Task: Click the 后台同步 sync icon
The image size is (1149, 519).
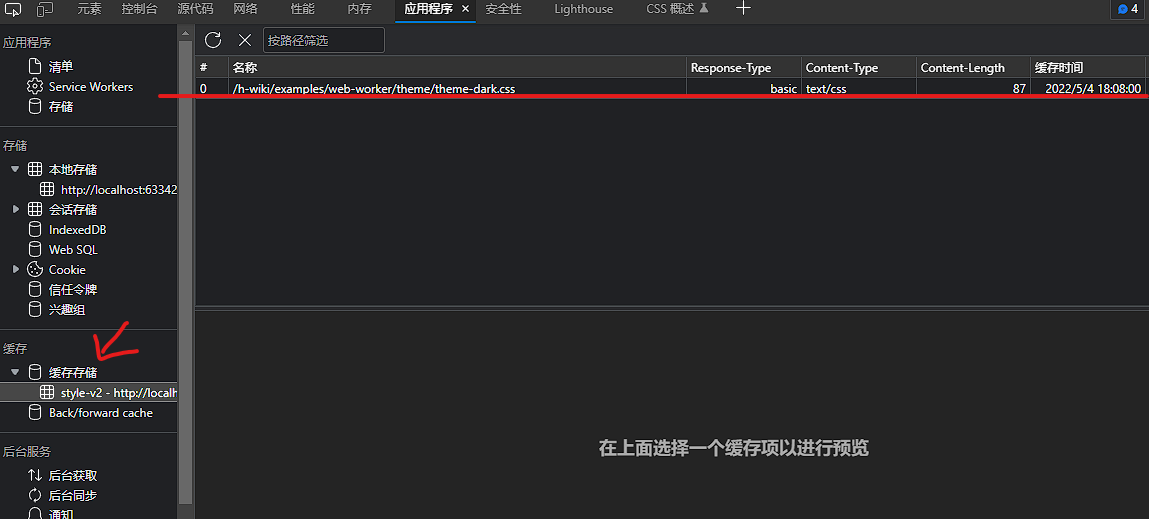Action: (34, 495)
